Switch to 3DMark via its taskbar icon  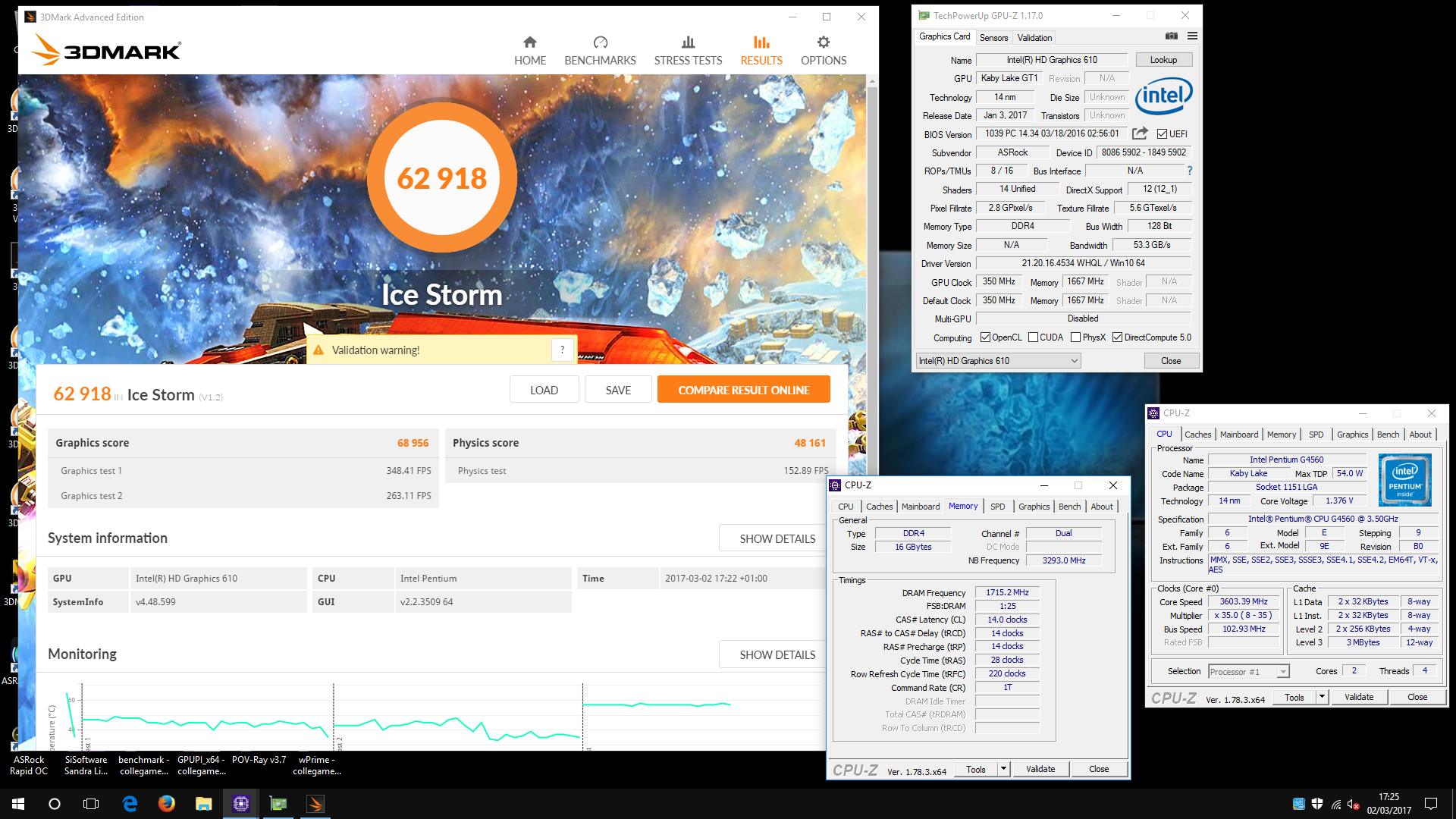click(315, 804)
